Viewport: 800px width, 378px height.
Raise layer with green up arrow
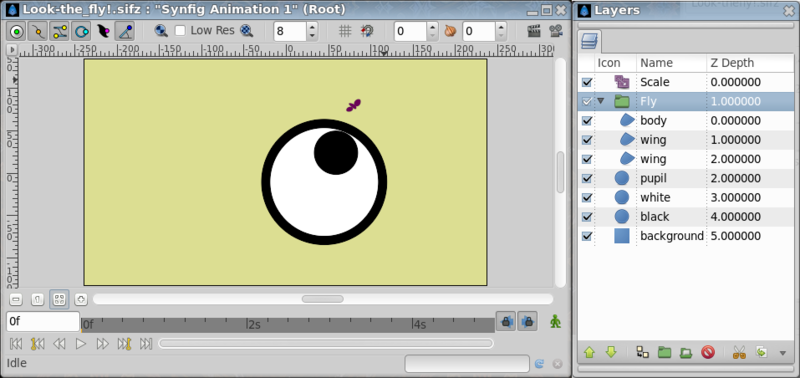(590, 352)
